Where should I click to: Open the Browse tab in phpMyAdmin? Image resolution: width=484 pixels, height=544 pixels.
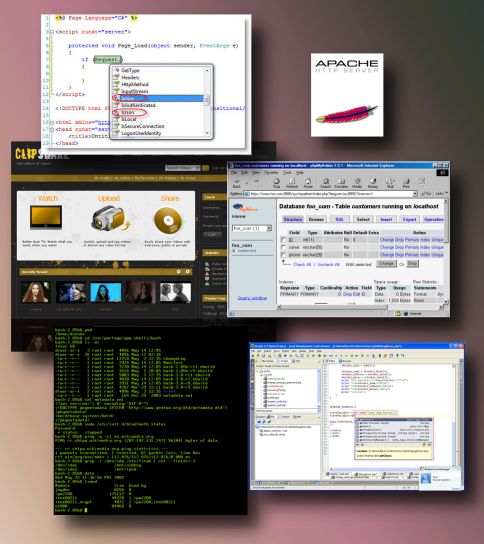(316, 219)
